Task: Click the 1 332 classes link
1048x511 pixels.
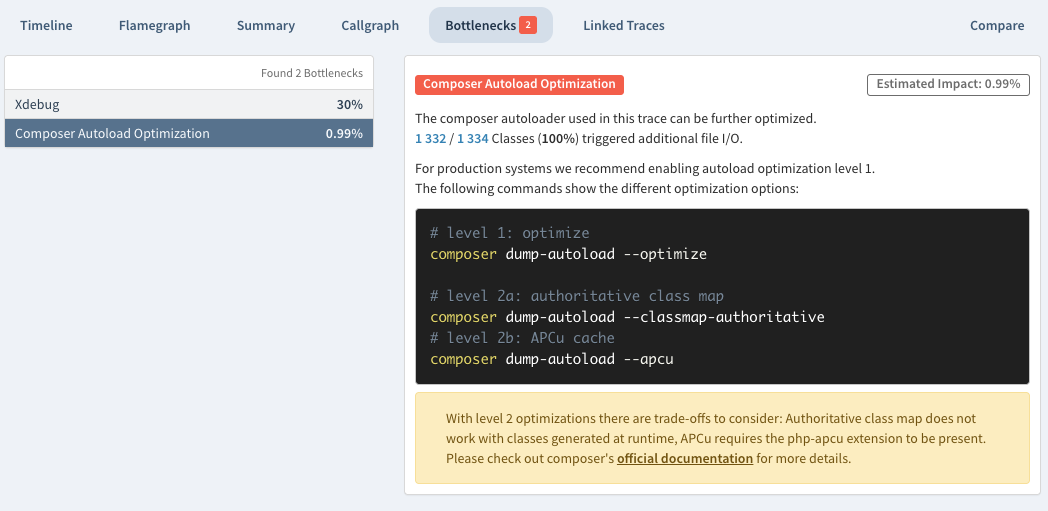Action: point(430,140)
